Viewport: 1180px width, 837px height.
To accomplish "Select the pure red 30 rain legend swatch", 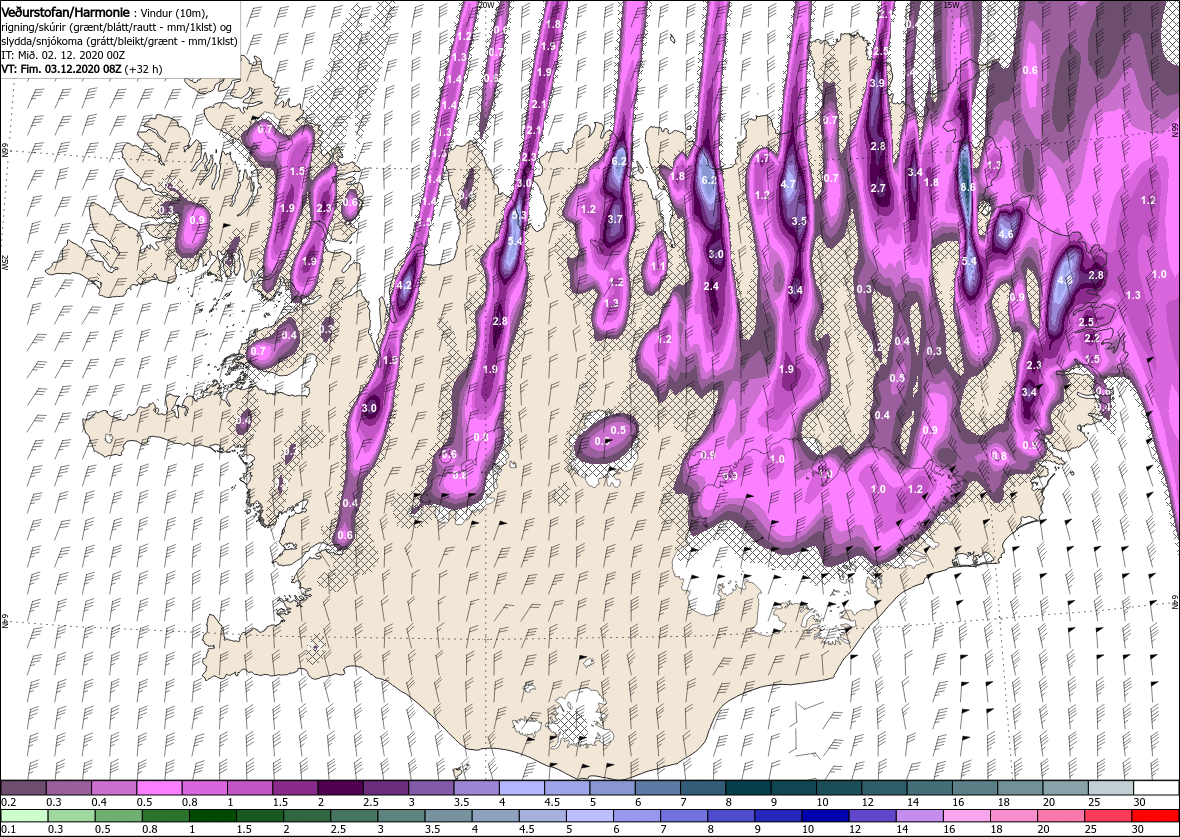I will click(x=1155, y=816).
